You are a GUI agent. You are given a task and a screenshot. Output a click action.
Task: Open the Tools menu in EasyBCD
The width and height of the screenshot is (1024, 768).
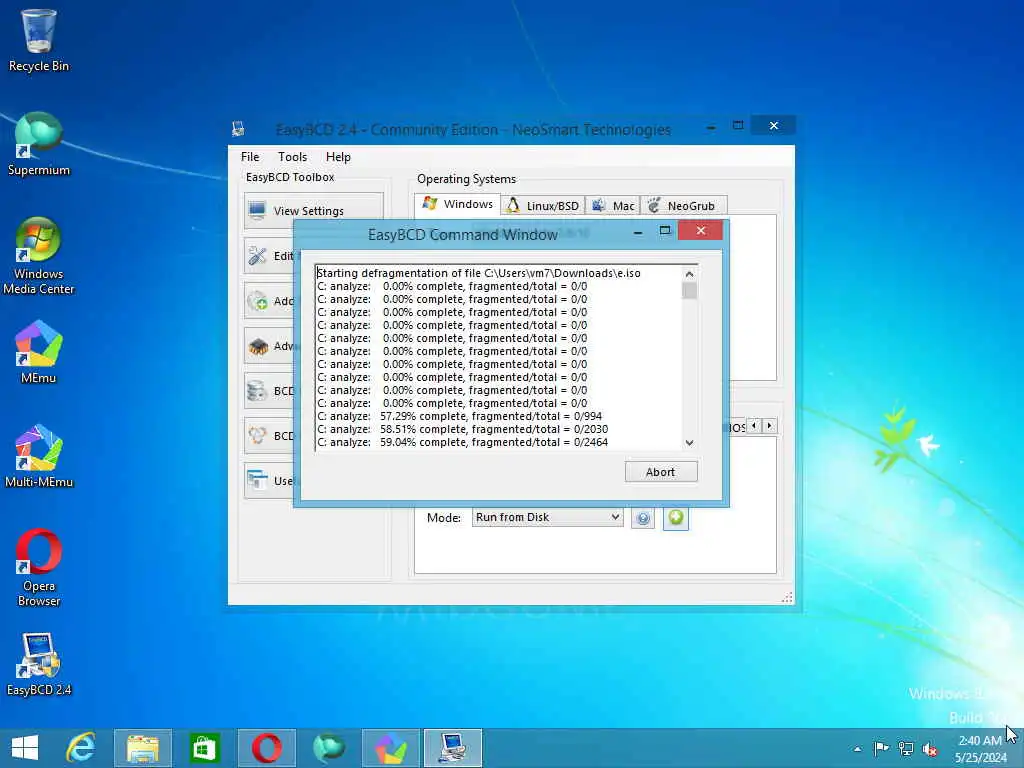292,157
